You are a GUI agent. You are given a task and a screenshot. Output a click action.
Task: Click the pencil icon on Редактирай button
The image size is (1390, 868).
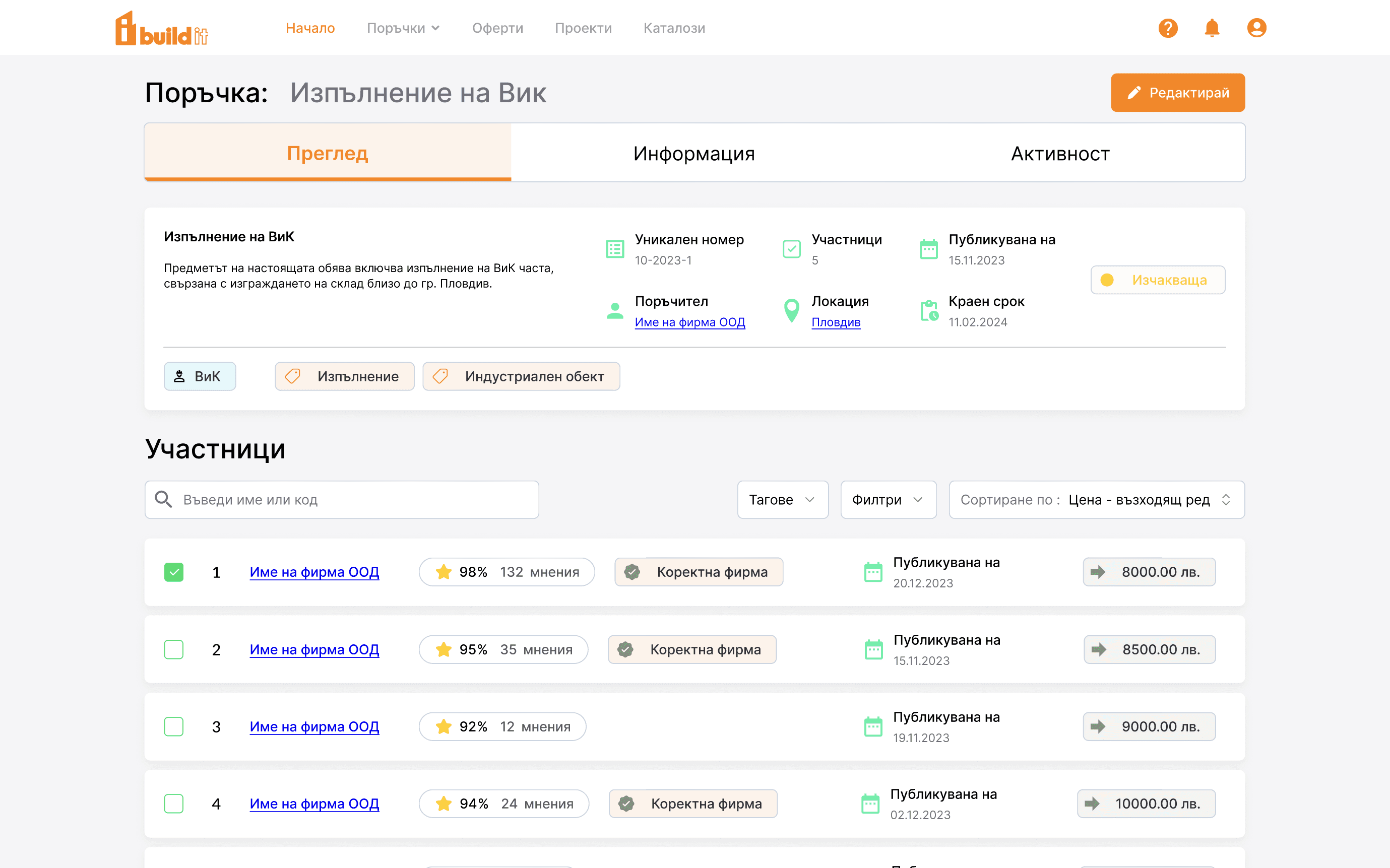point(1134,92)
